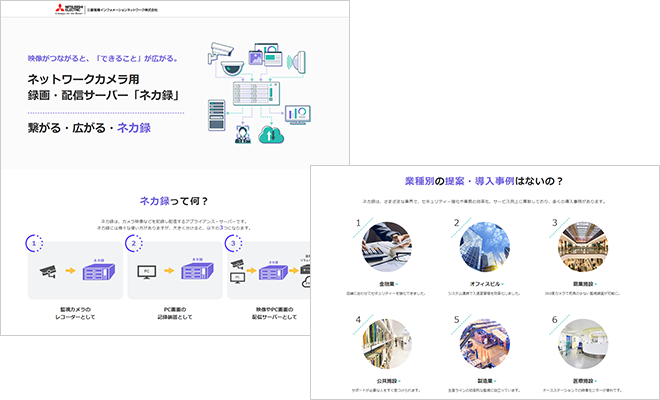
Task: Click the description under 公共施設
Action: [386, 390]
